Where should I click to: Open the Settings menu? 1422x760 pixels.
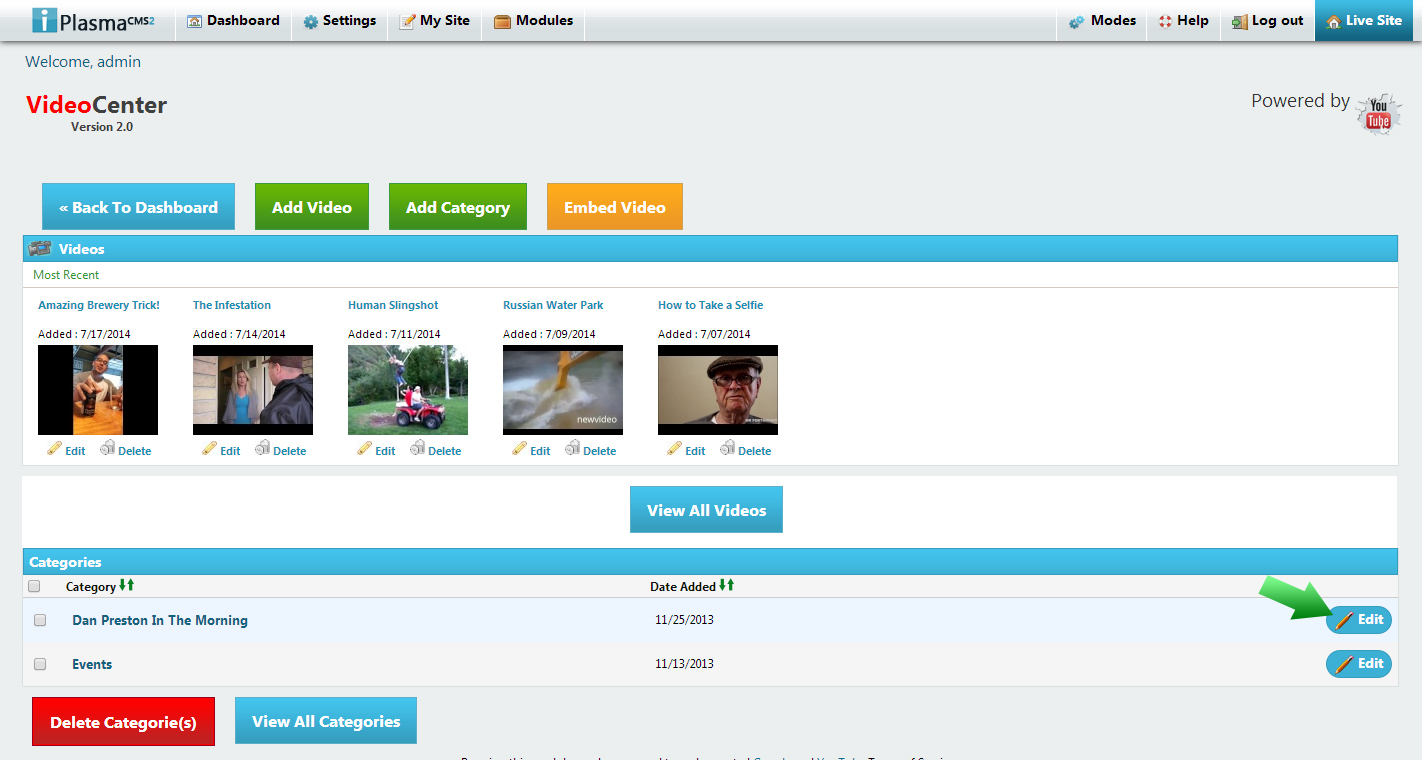coord(339,20)
